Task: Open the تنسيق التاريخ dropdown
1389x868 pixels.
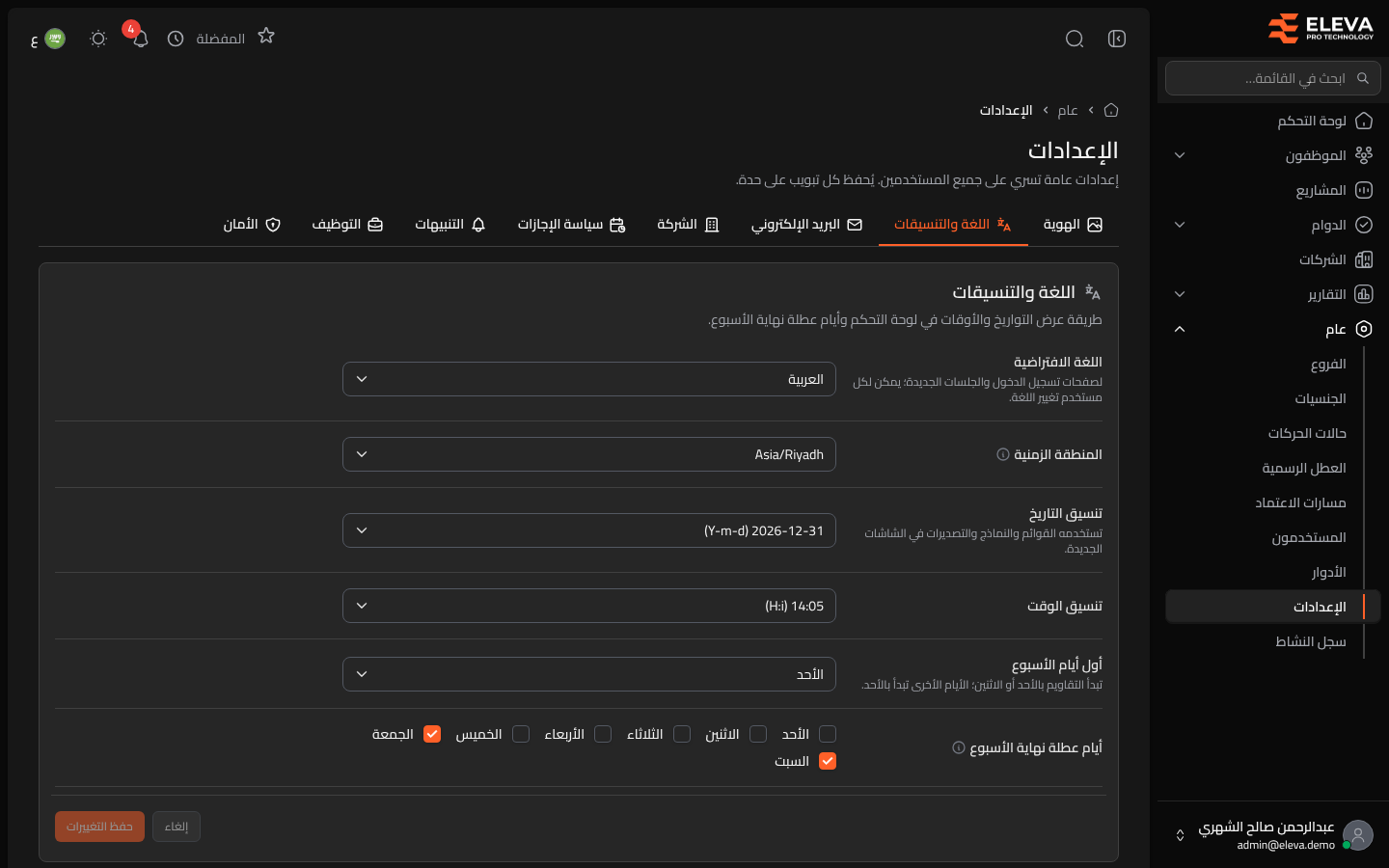Action: click(x=589, y=530)
